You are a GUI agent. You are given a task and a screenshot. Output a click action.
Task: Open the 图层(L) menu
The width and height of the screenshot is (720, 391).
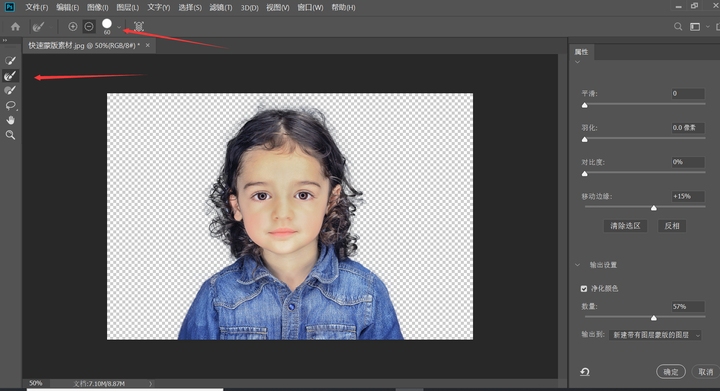pos(128,7)
